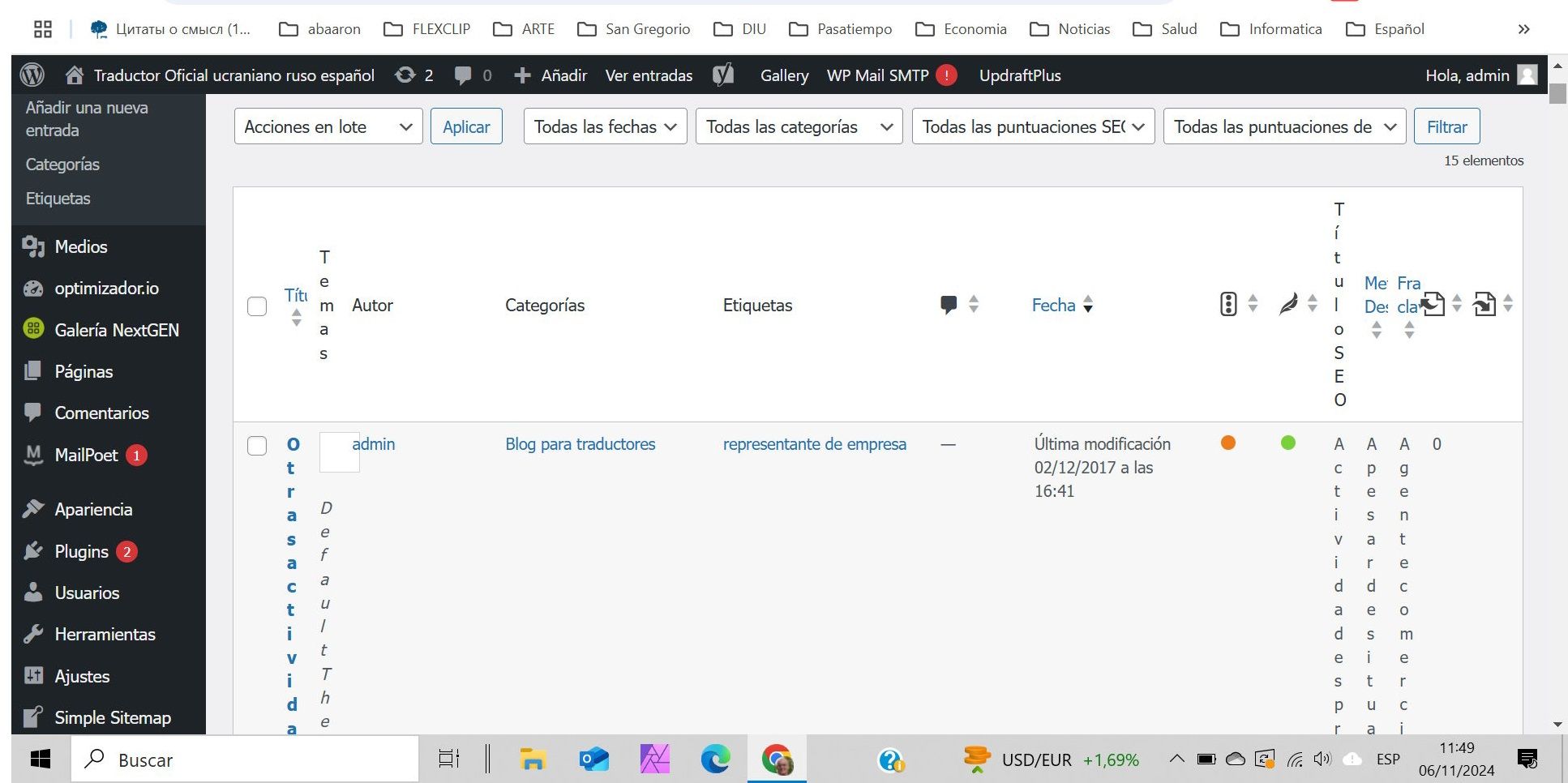Open Simple Sitemap sidebar icon
Viewport: 1568px width, 783px height.
pyautogui.click(x=33, y=717)
